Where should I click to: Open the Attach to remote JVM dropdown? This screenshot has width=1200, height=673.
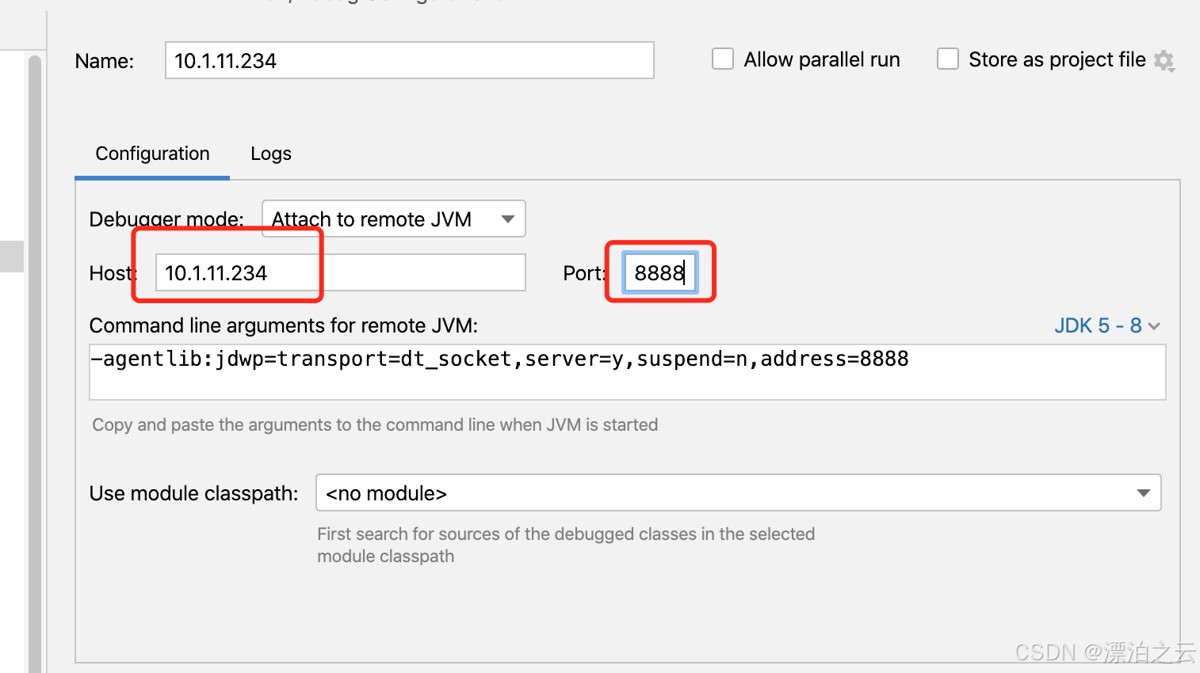click(x=393, y=219)
